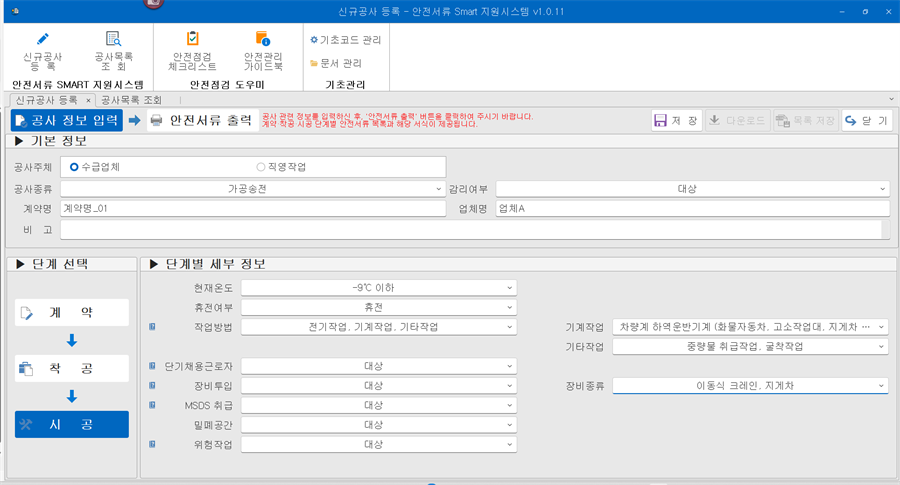
Task: Open the 장비종류 dropdown
Action: [750, 386]
